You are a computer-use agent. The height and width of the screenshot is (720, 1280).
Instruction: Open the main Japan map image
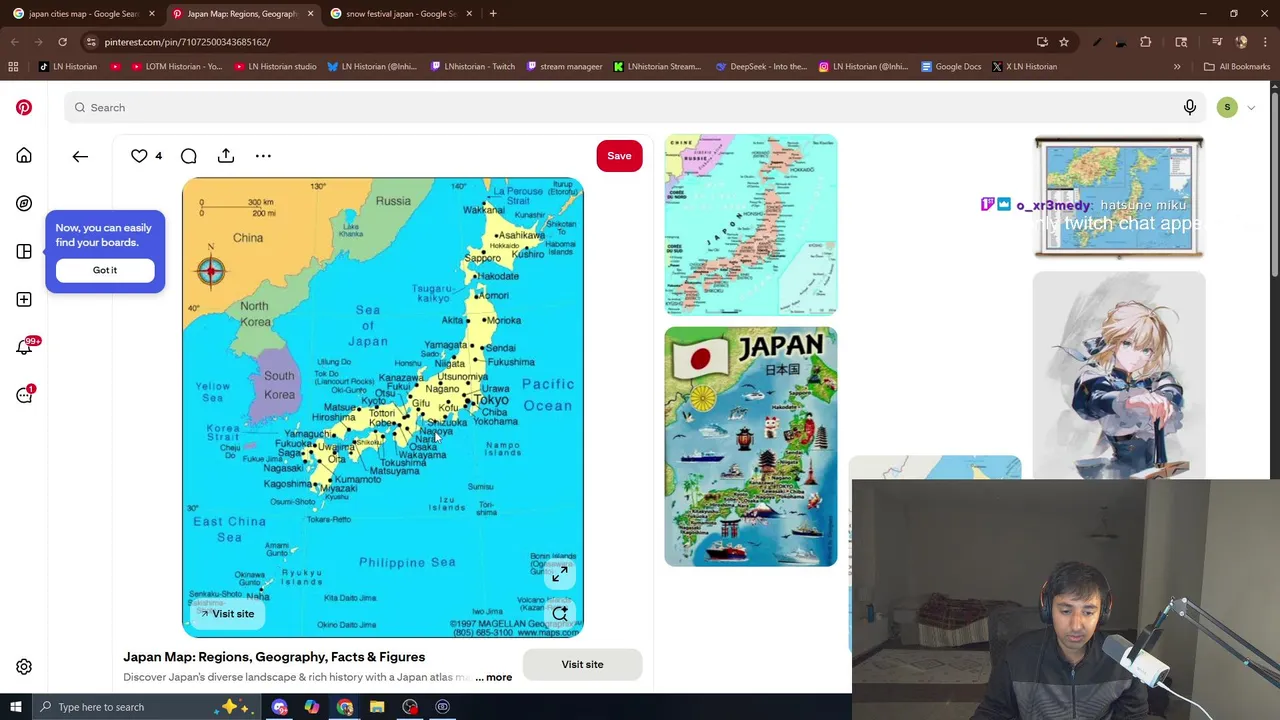pos(383,408)
